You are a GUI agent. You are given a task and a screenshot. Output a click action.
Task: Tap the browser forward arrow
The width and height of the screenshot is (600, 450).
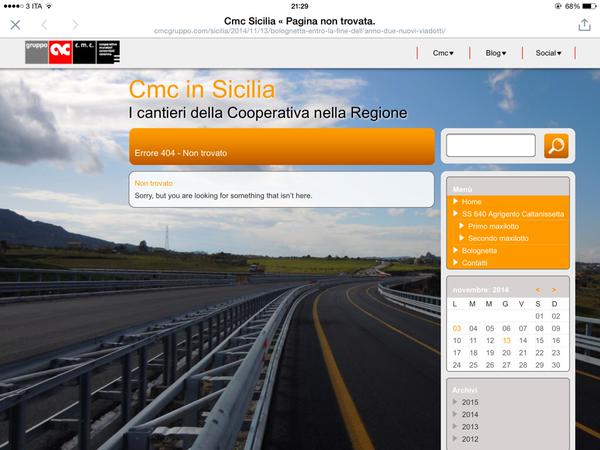click(75, 24)
